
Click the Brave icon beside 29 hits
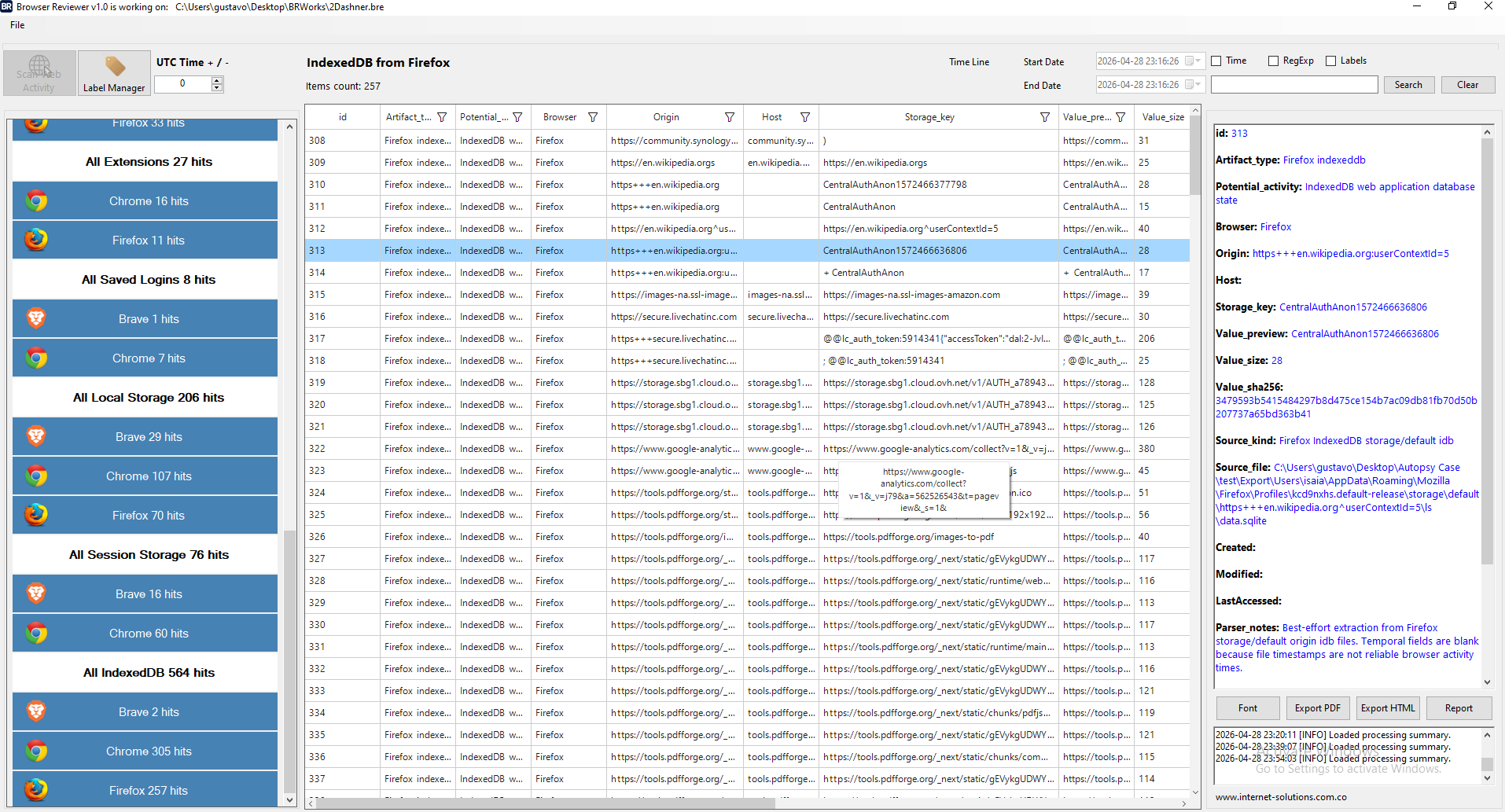(x=36, y=436)
